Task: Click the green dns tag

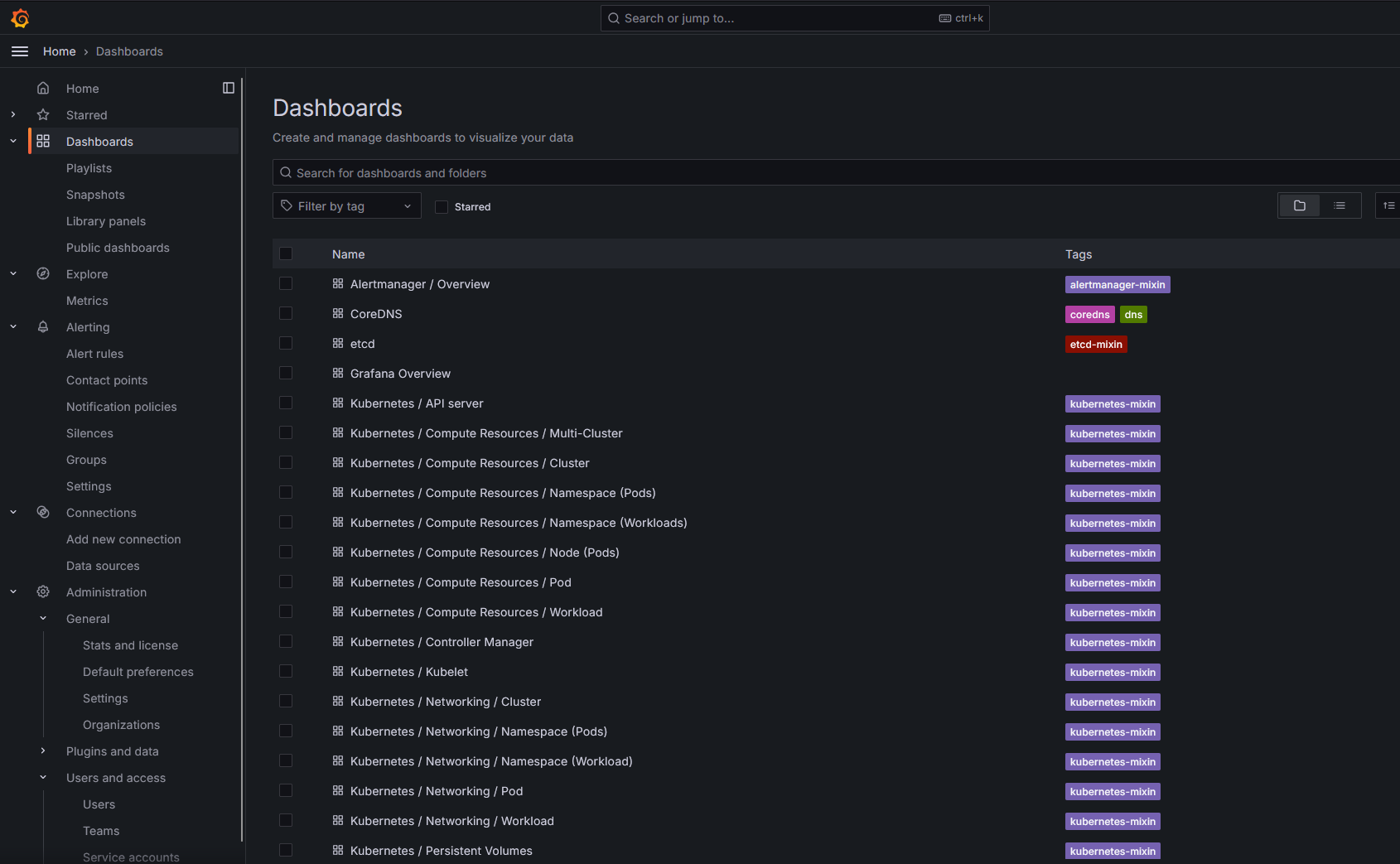Action: coord(1133,315)
